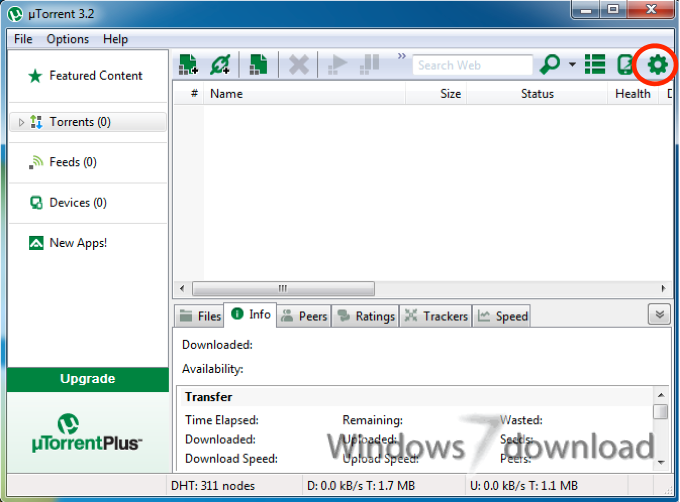Click the horizontal scrollbar right arrow

(663, 288)
